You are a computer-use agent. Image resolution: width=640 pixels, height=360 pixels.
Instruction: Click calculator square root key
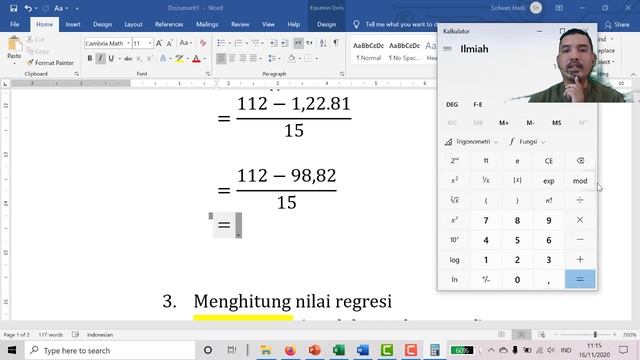point(454,200)
